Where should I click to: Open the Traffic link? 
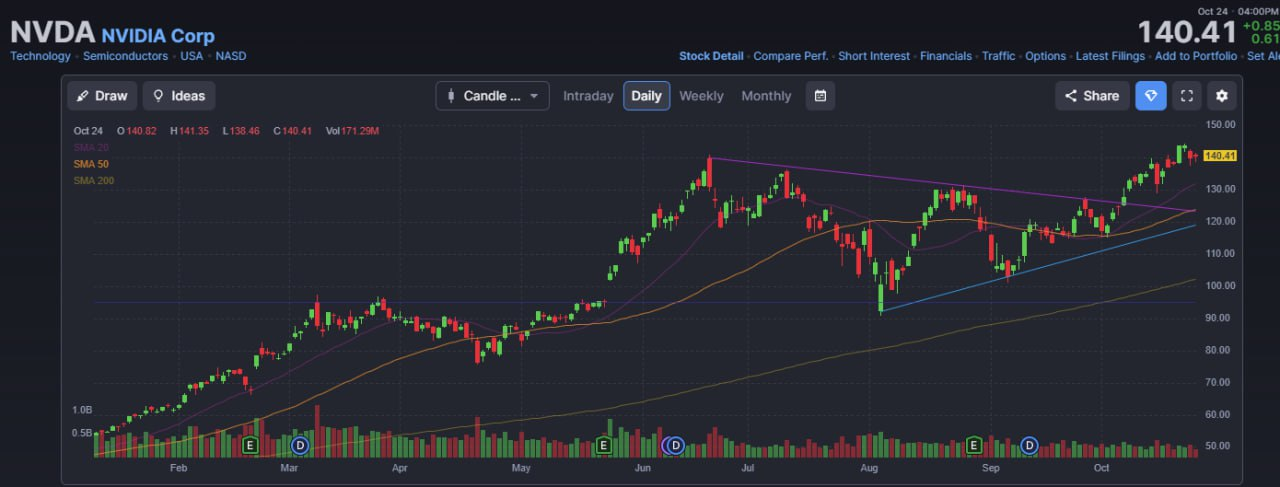click(998, 56)
